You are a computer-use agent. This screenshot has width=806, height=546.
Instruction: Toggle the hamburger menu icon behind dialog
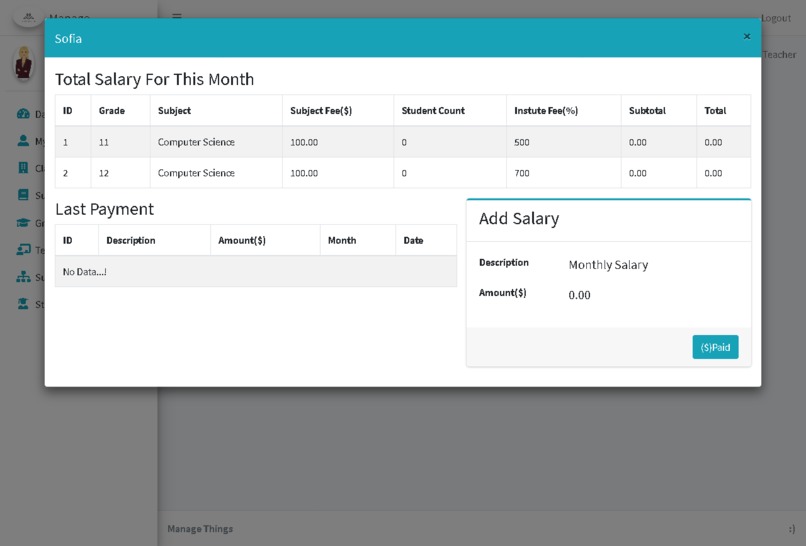coord(177,15)
